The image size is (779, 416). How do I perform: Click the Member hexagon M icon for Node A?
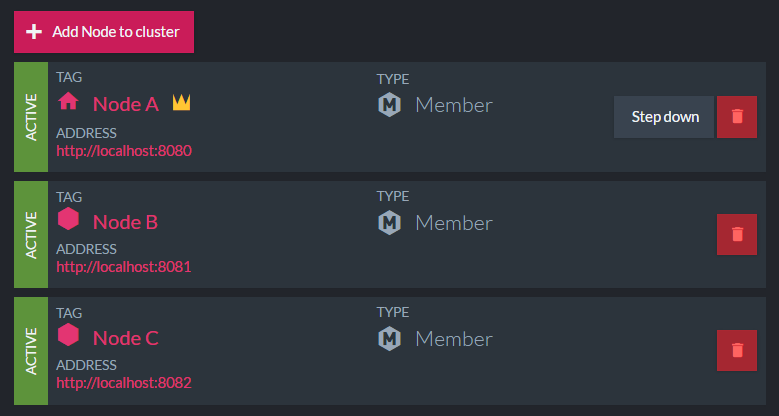pyautogui.click(x=389, y=105)
